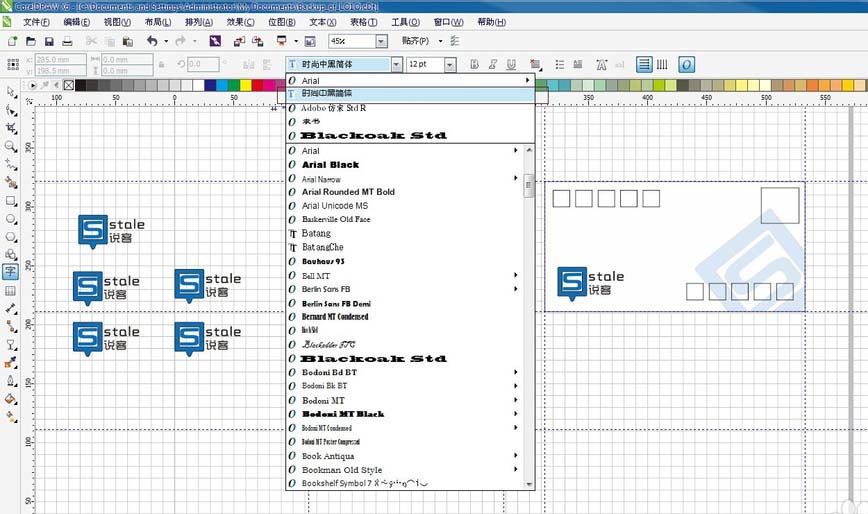Image resolution: width=868 pixels, height=514 pixels.
Task: Select the Outline pen tool
Action: (11, 381)
